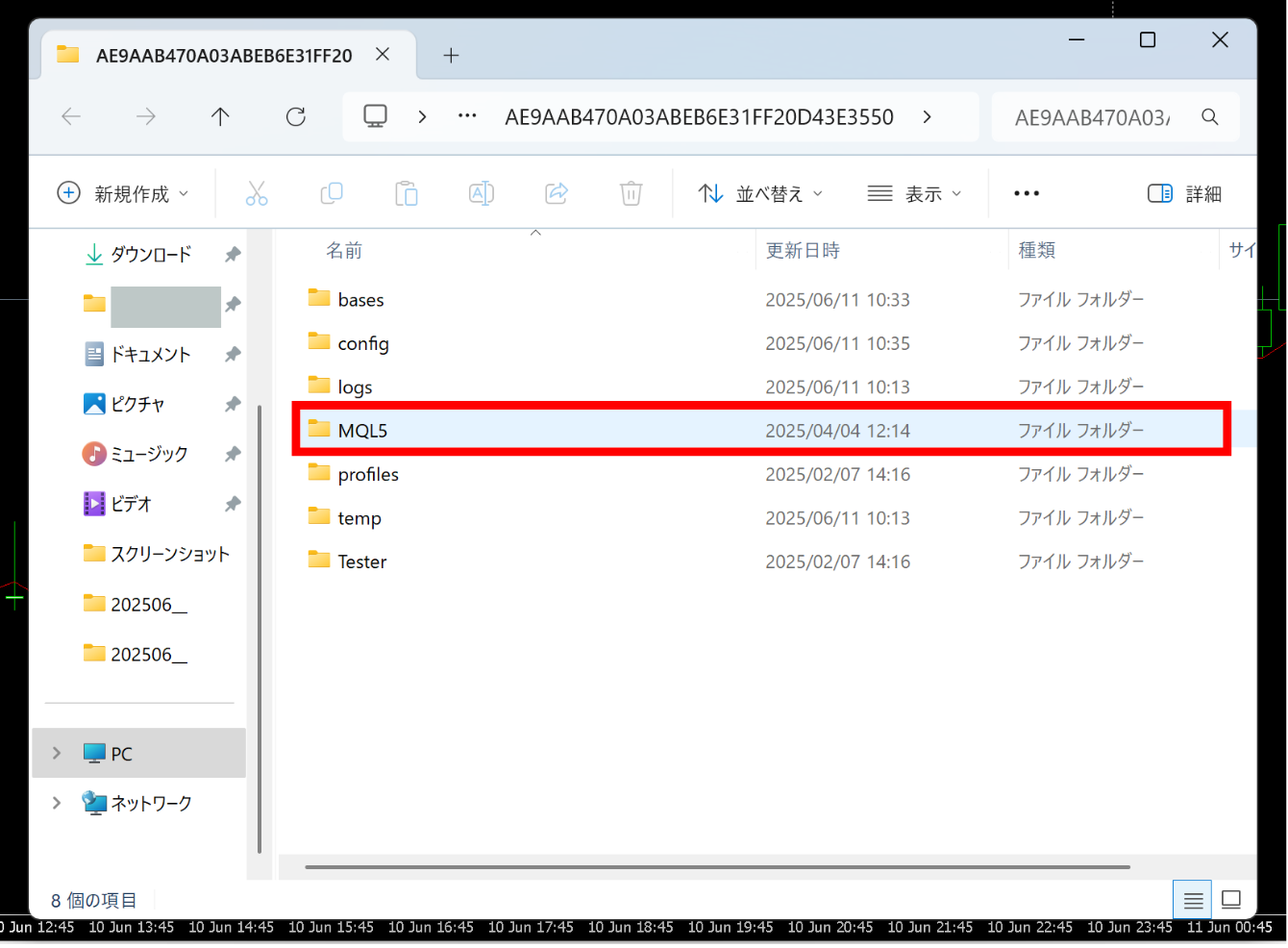Refresh the current folder view
Viewport: 1288px width, 948px height.
(x=296, y=117)
